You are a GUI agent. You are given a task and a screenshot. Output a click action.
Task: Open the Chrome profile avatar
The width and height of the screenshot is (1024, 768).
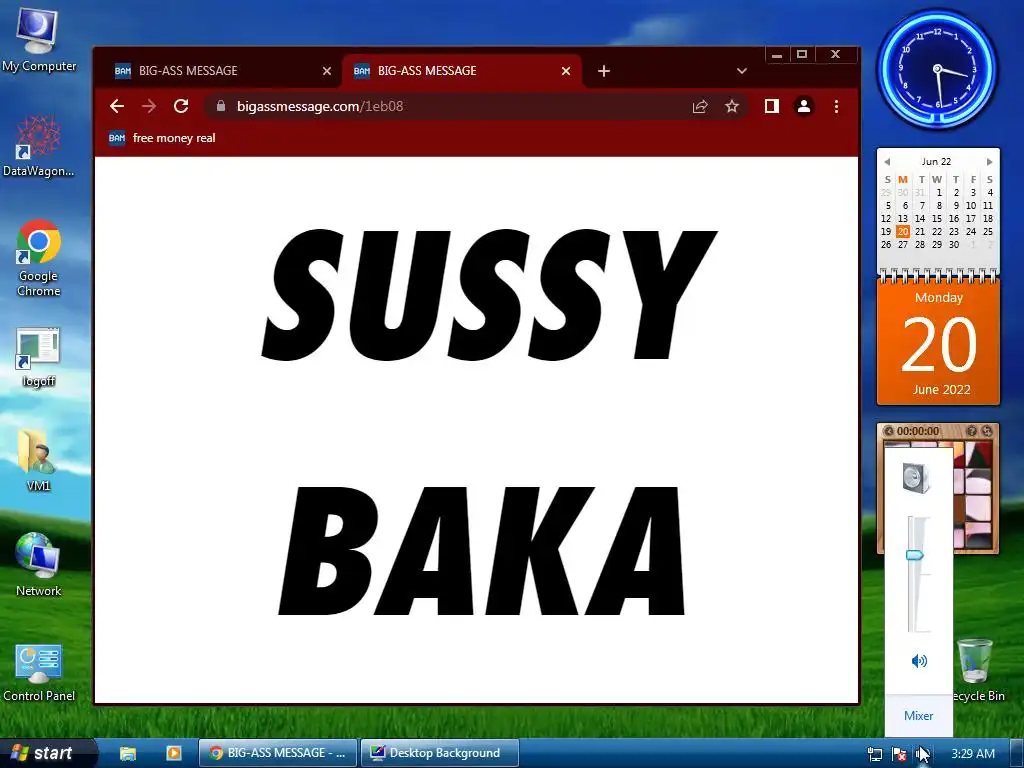(x=804, y=106)
